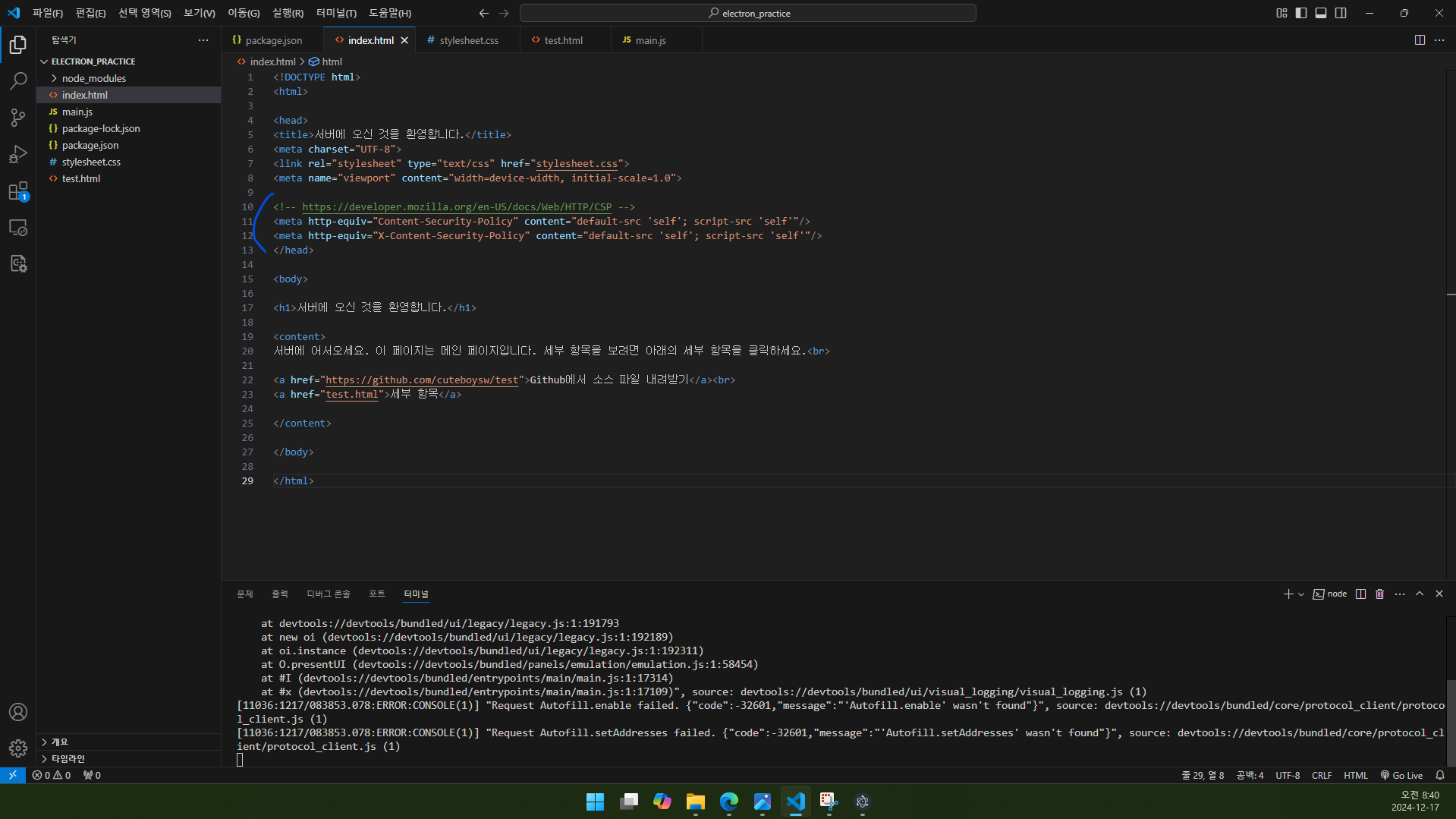Switch to the 출력 output panel tab

click(x=280, y=594)
